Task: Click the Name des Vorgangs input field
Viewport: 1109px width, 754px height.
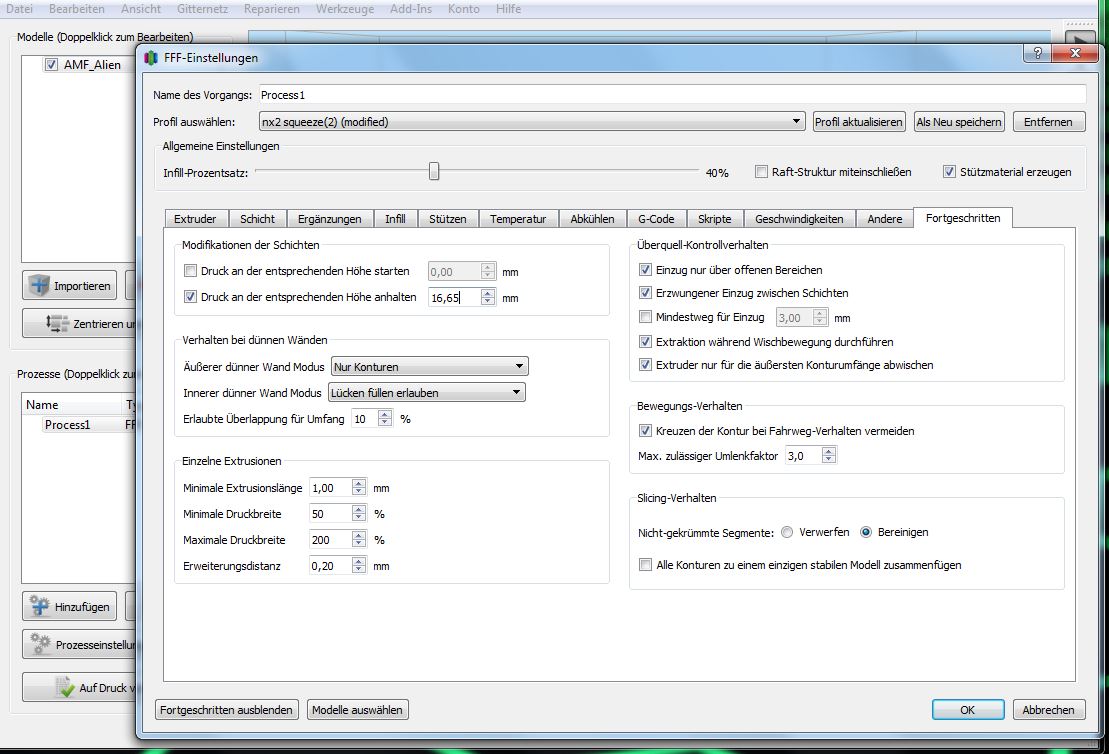Action: click(x=672, y=94)
